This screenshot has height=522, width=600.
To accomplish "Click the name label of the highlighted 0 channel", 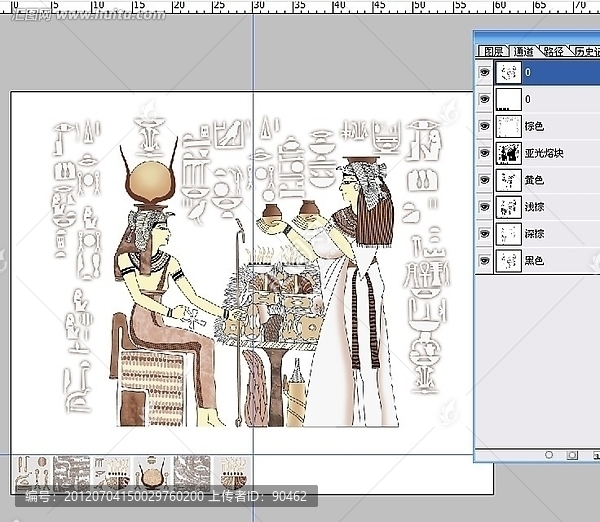I will coord(528,72).
